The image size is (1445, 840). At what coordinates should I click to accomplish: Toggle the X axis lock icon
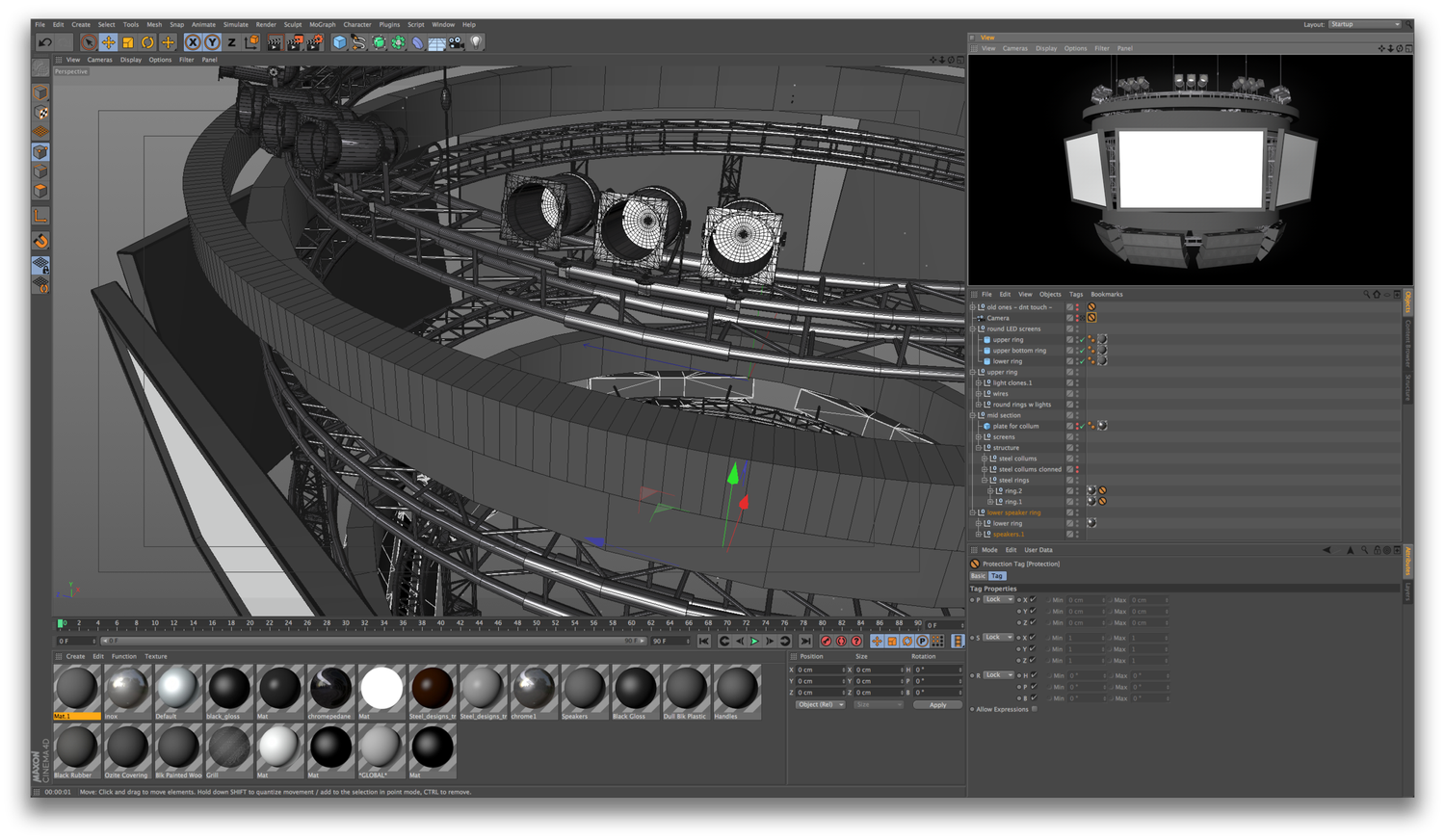[x=193, y=42]
